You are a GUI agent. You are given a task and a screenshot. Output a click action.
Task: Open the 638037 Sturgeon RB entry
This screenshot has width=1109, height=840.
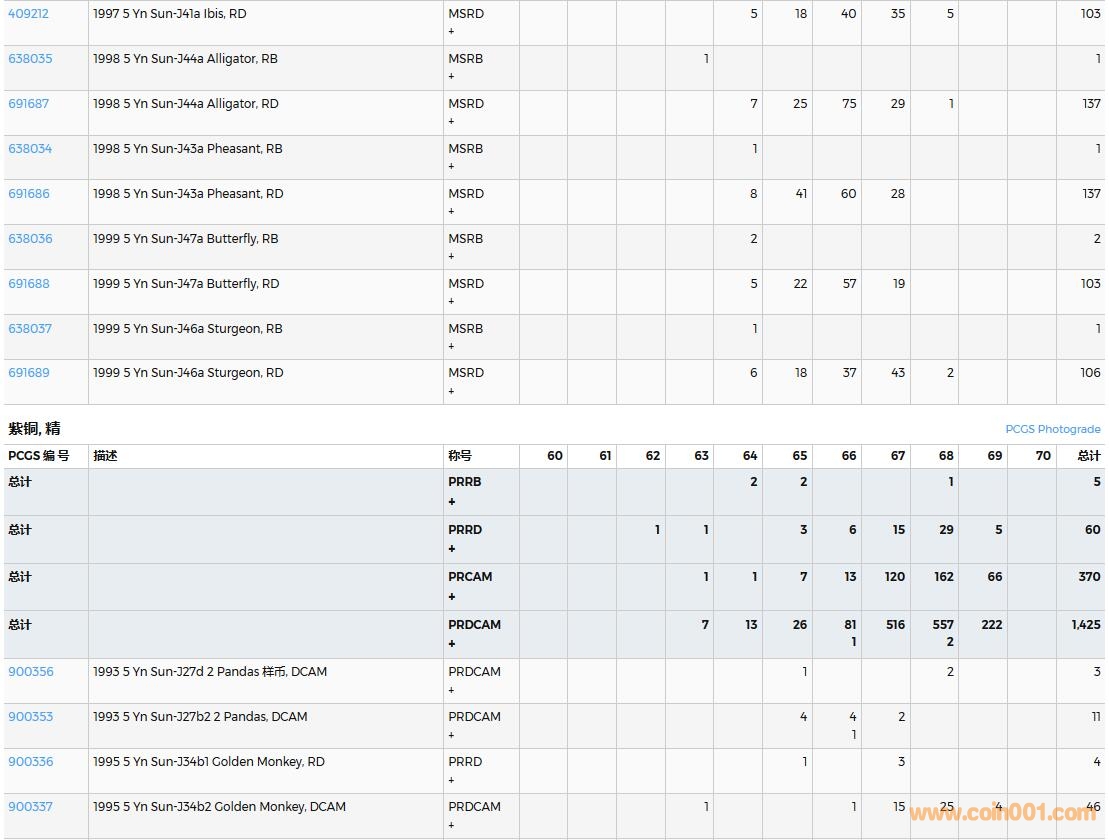point(30,329)
